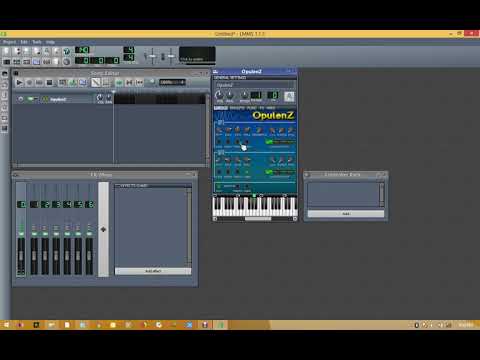The height and width of the screenshot is (360, 480).
Task: Start recording in Song Editor
Action: click(x=29, y=82)
